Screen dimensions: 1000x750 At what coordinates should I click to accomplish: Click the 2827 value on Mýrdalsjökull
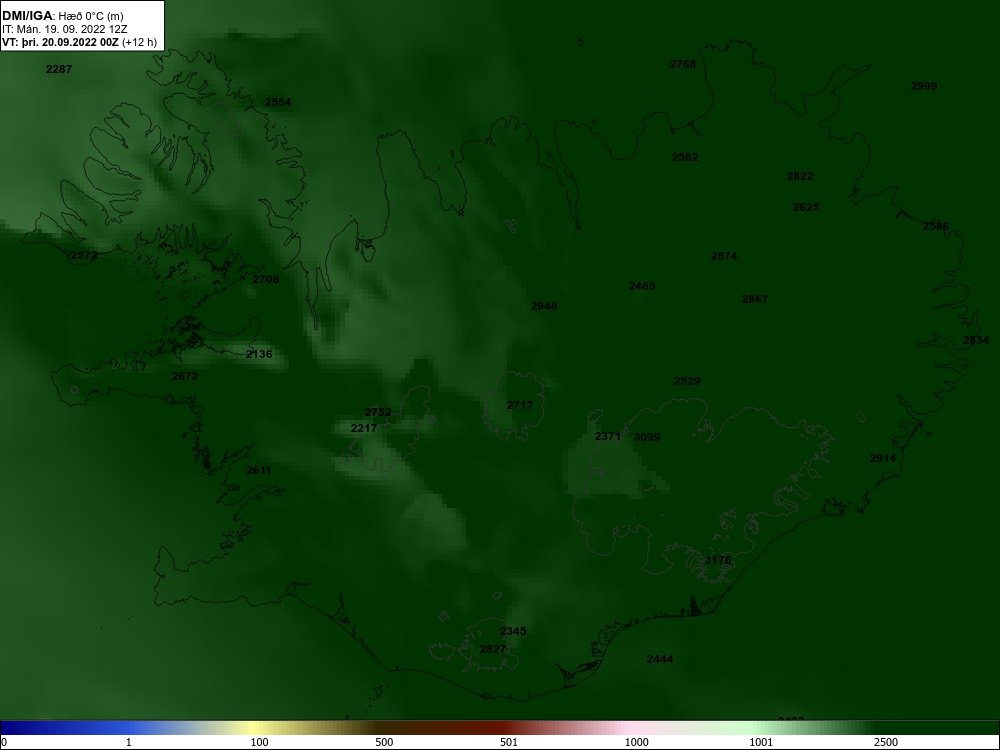coord(492,649)
